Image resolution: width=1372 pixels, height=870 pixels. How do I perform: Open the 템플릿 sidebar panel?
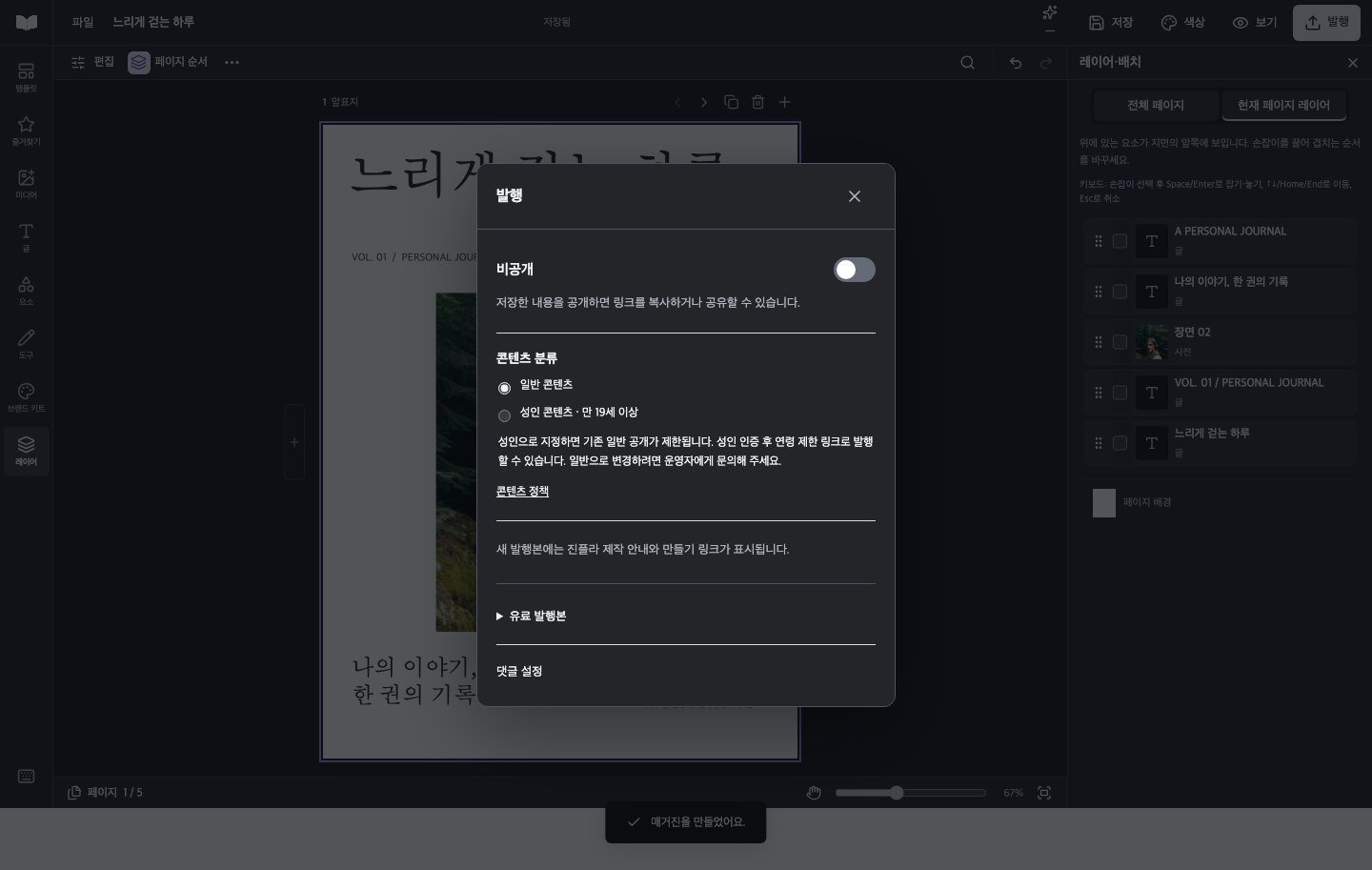pyautogui.click(x=26, y=77)
